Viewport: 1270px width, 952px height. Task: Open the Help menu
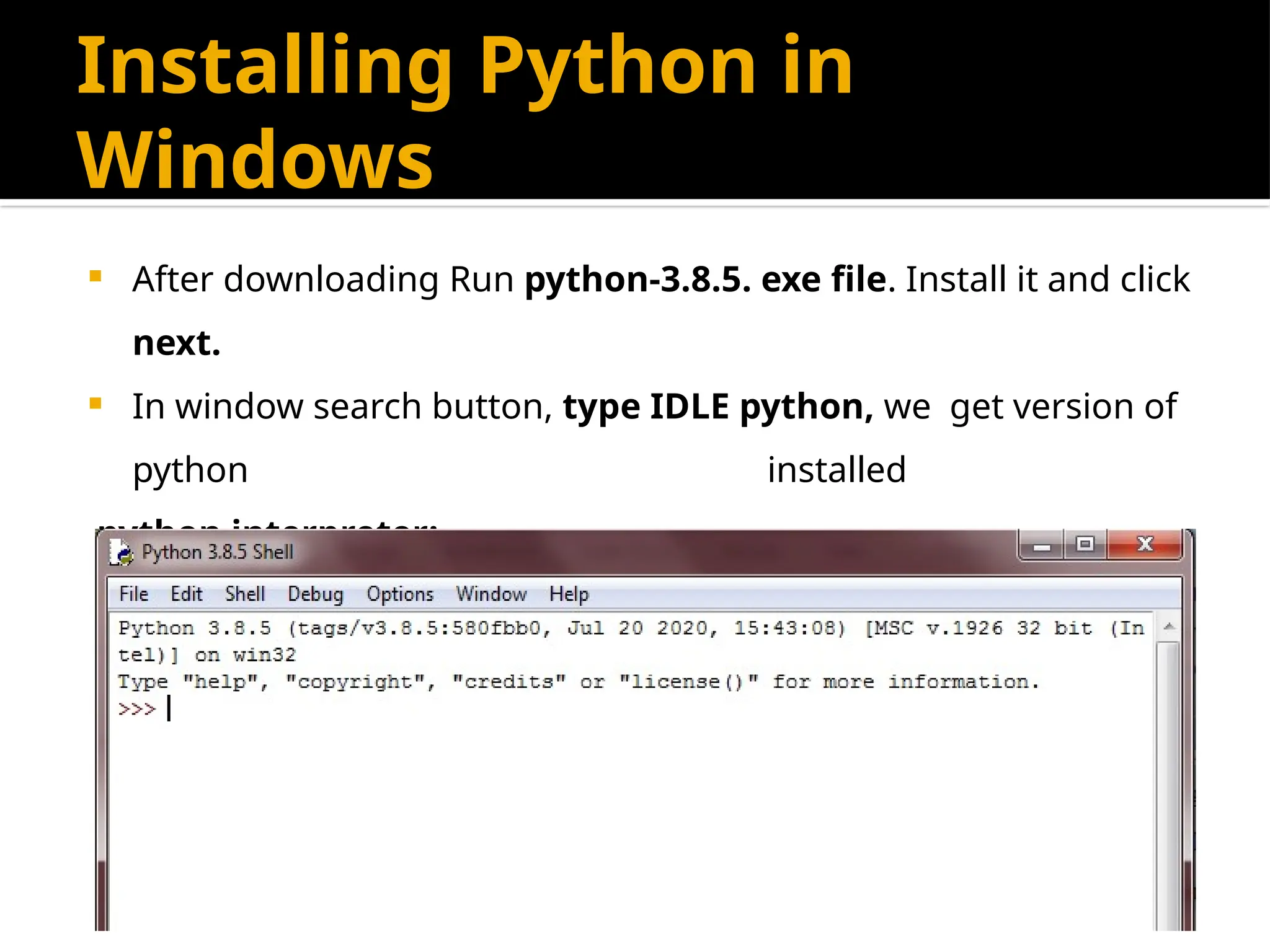click(x=569, y=594)
